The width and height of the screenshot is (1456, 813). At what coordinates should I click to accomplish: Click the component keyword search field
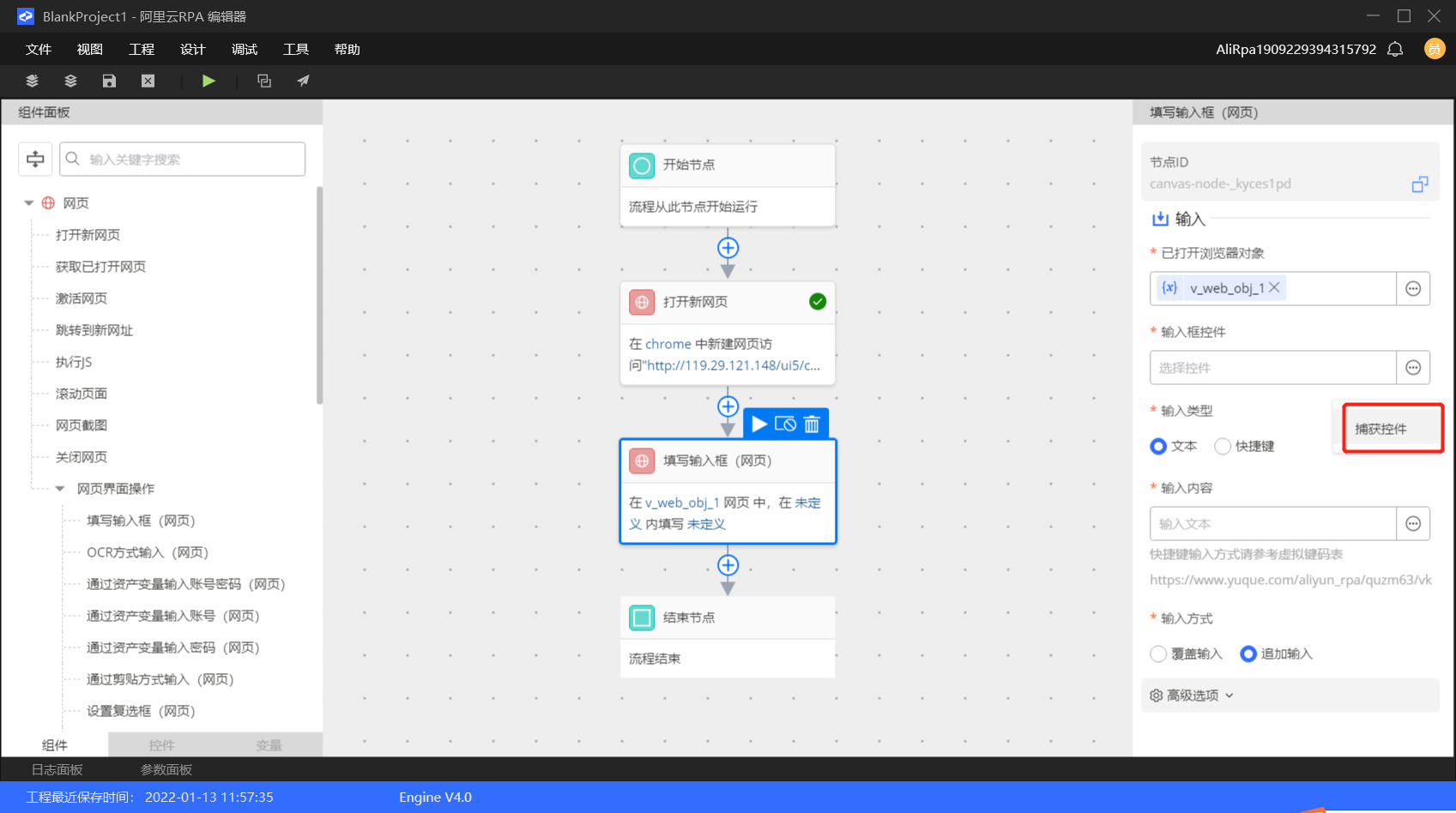click(x=182, y=159)
